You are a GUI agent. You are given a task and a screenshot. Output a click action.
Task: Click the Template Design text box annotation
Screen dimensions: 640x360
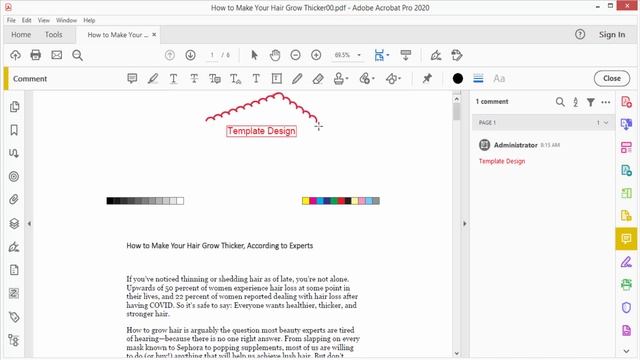(x=262, y=131)
